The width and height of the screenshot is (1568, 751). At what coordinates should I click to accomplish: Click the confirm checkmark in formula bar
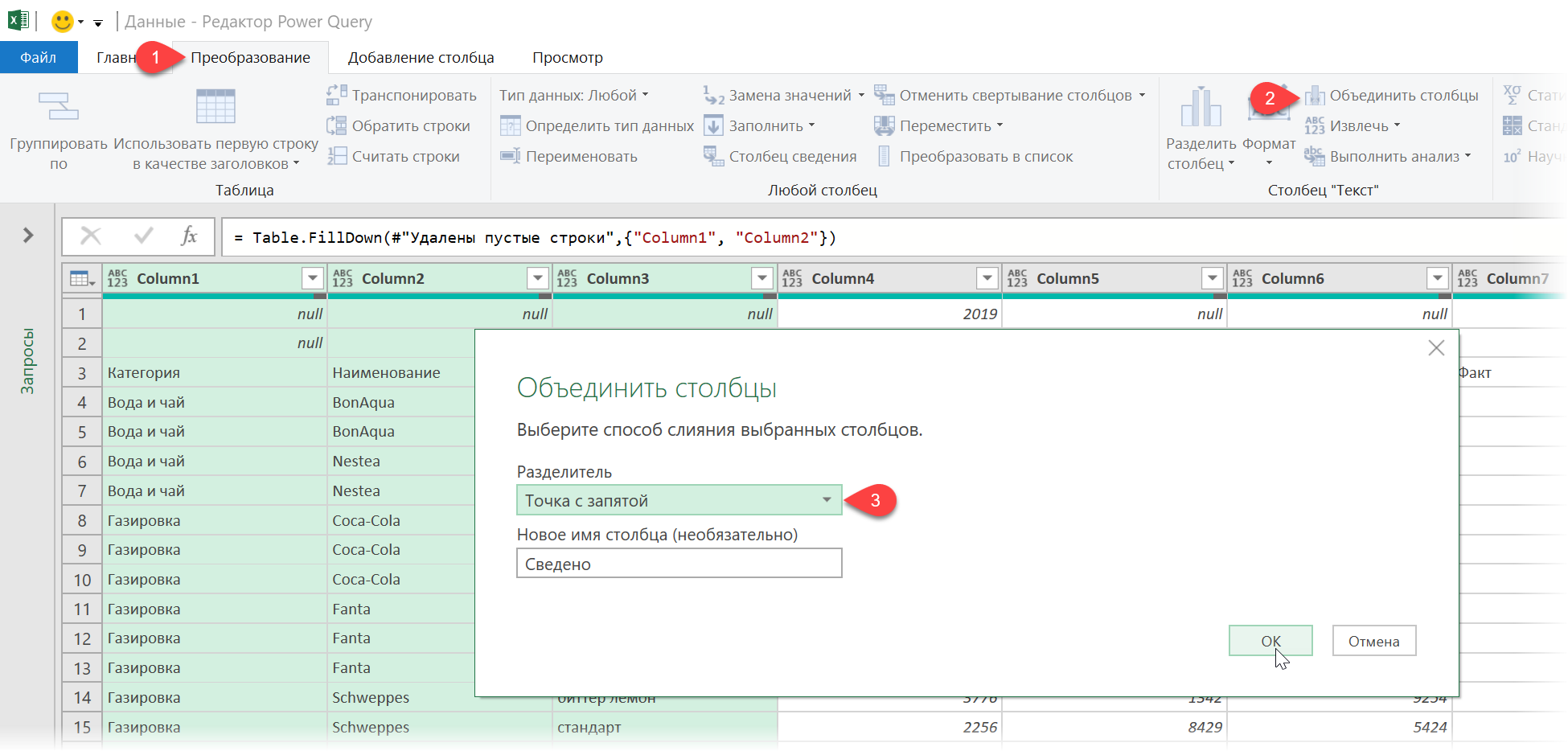(x=144, y=236)
